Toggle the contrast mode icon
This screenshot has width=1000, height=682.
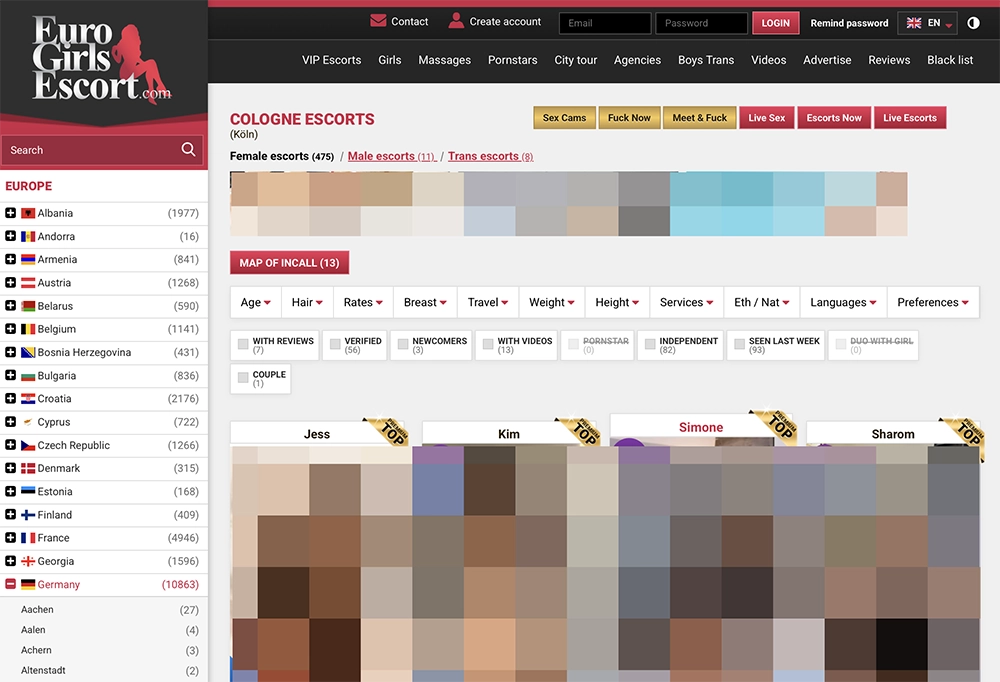973,23
